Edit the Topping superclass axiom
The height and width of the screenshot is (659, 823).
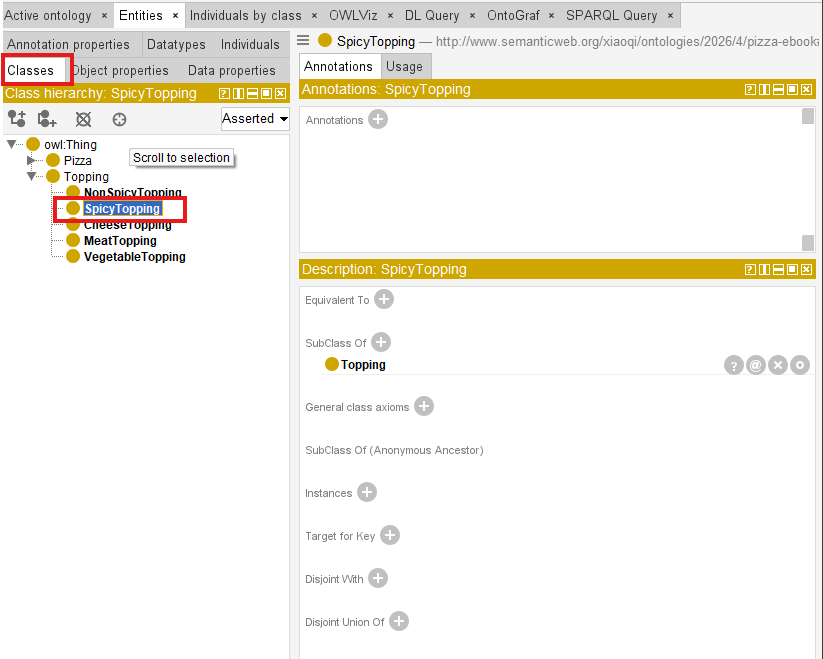(x=800, y=365)
